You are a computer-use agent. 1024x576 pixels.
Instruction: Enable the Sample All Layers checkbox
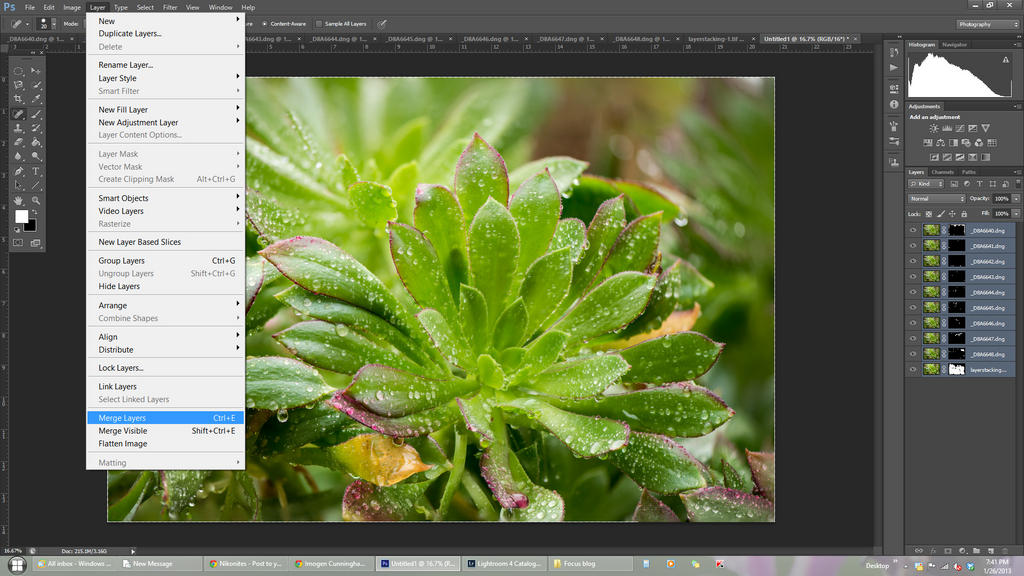tap(319, 23)
